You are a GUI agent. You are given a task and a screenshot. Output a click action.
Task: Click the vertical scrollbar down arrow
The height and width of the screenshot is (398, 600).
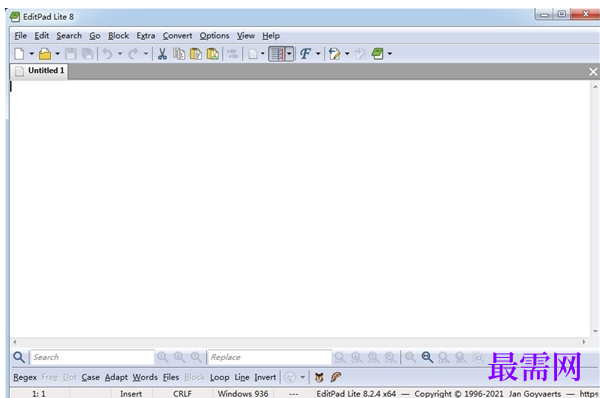click(595, 331)
